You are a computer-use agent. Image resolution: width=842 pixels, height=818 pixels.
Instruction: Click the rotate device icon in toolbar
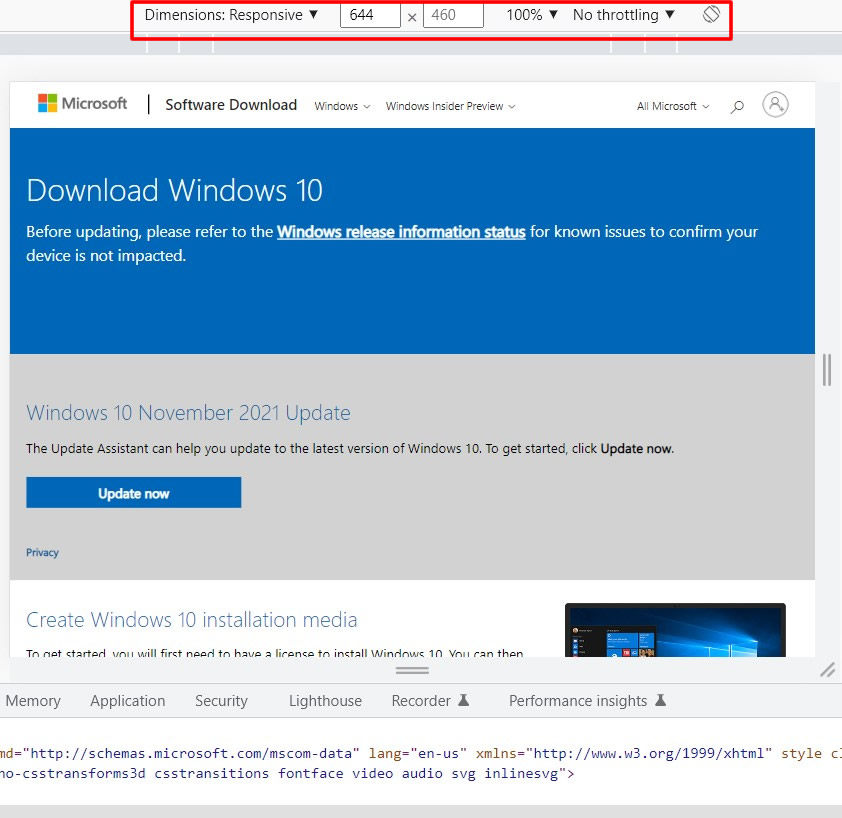(711, 15)
